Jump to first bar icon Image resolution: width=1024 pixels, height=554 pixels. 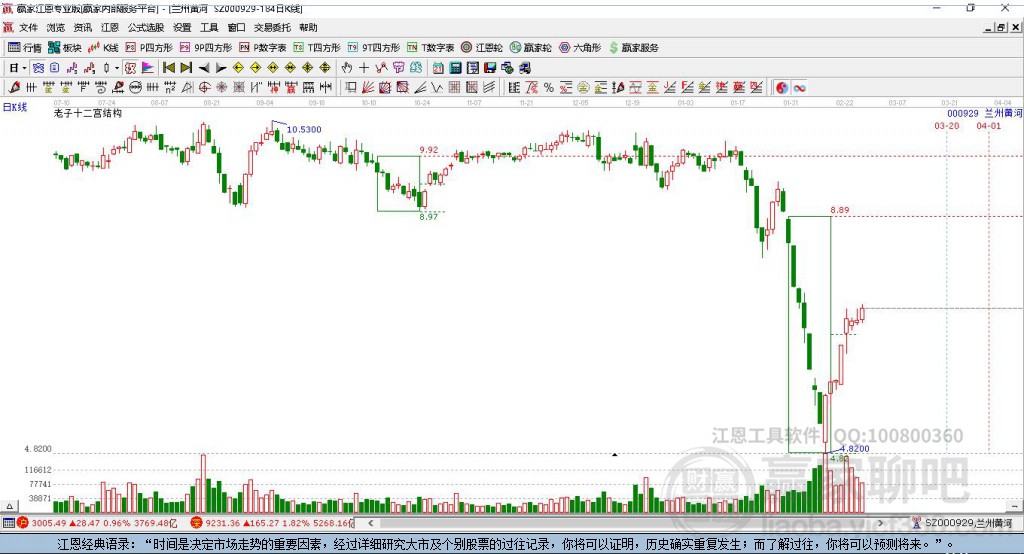tap(168, 68)
